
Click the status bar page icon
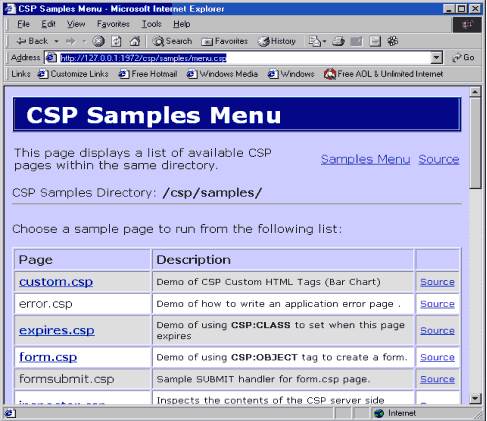click(9, 413)
